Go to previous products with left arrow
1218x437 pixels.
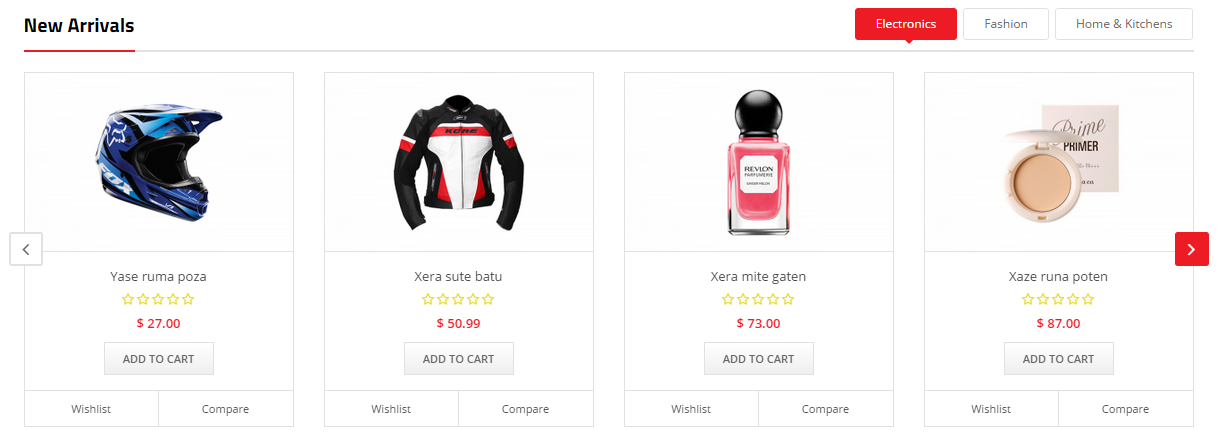pos(26,249)
